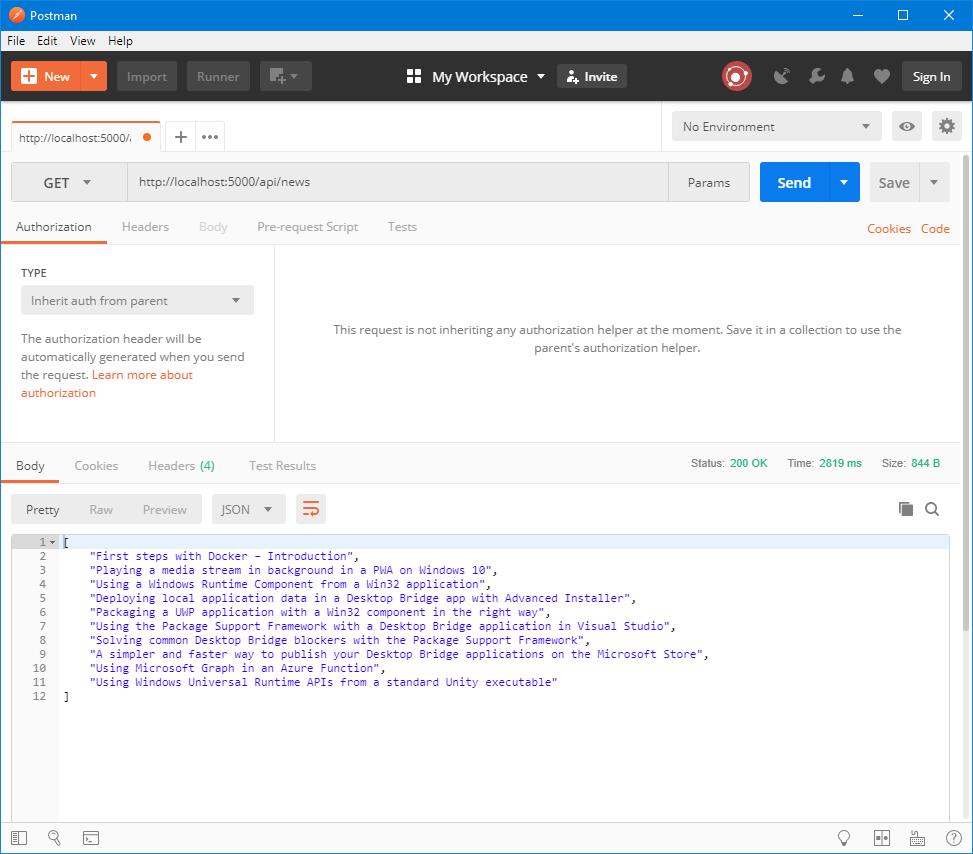Open the Cookies link
Viewport: 973px width, 854px height.
coord(889,229)
